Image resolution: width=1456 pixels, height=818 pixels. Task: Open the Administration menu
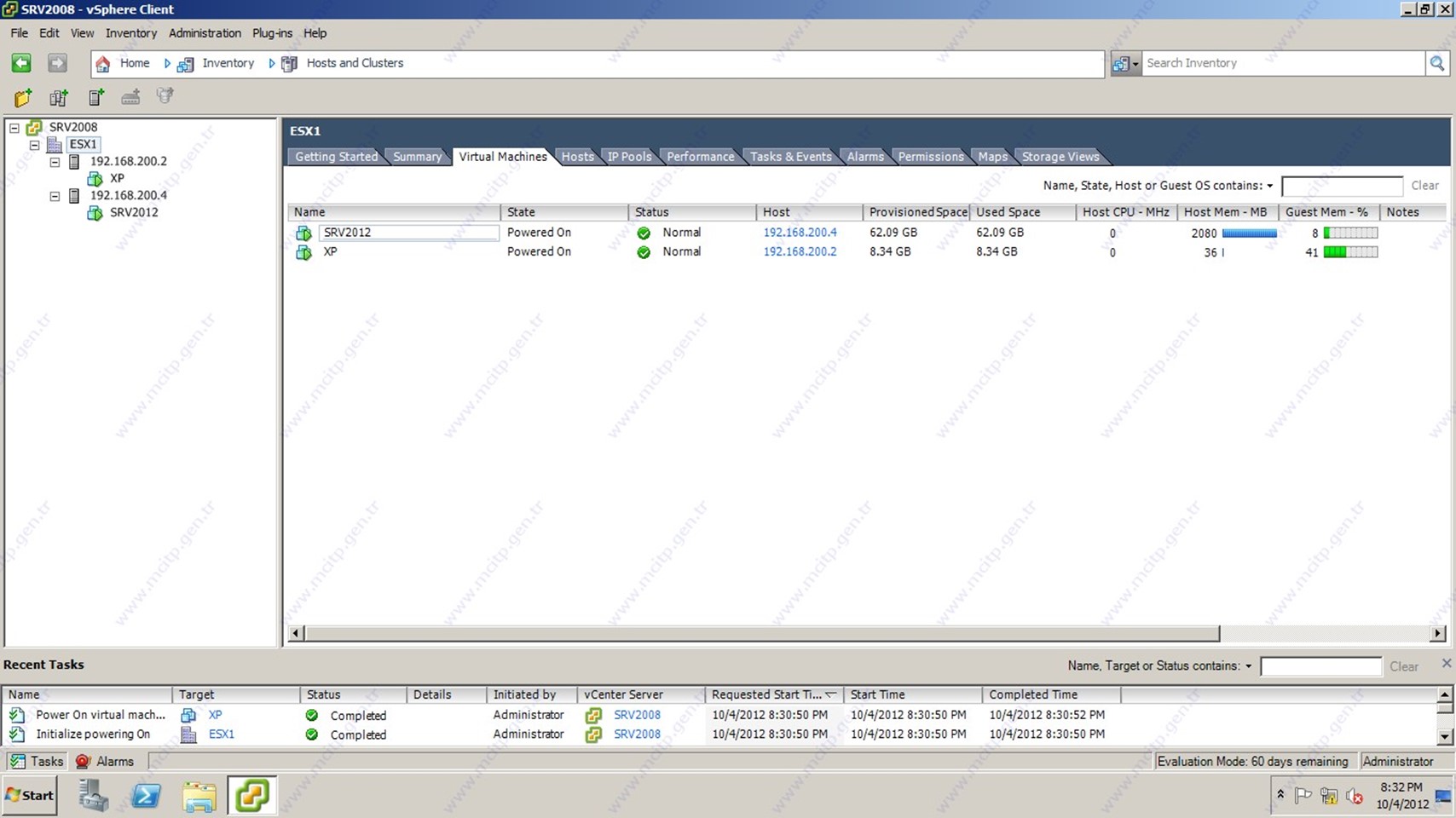pyautogui.click(x=205, y=33)
